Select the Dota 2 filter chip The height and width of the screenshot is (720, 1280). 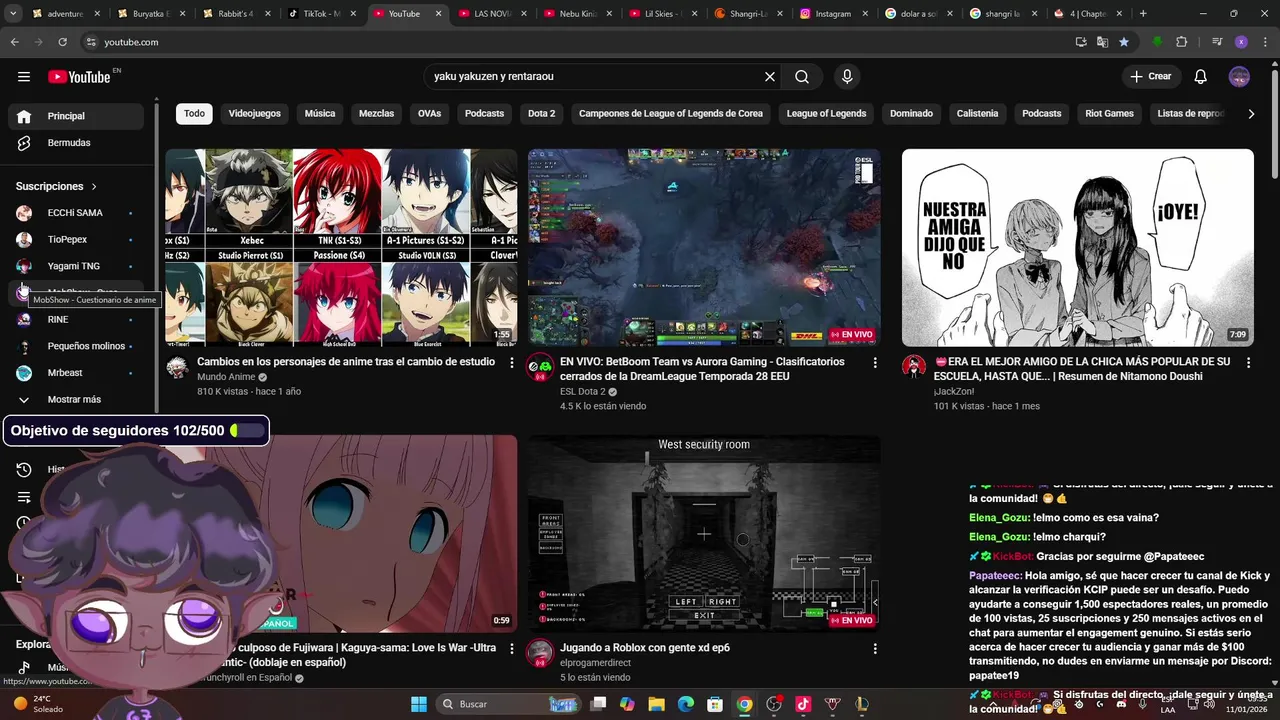pyautogui.click(x=541, y=114)
